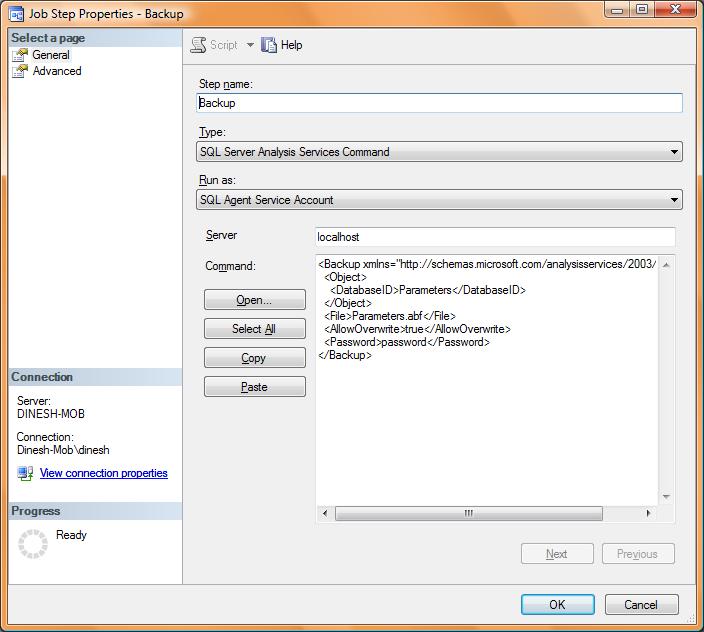This screenshot has height=632, width=704.
Task: Click the Previous button
Action: 638,554
